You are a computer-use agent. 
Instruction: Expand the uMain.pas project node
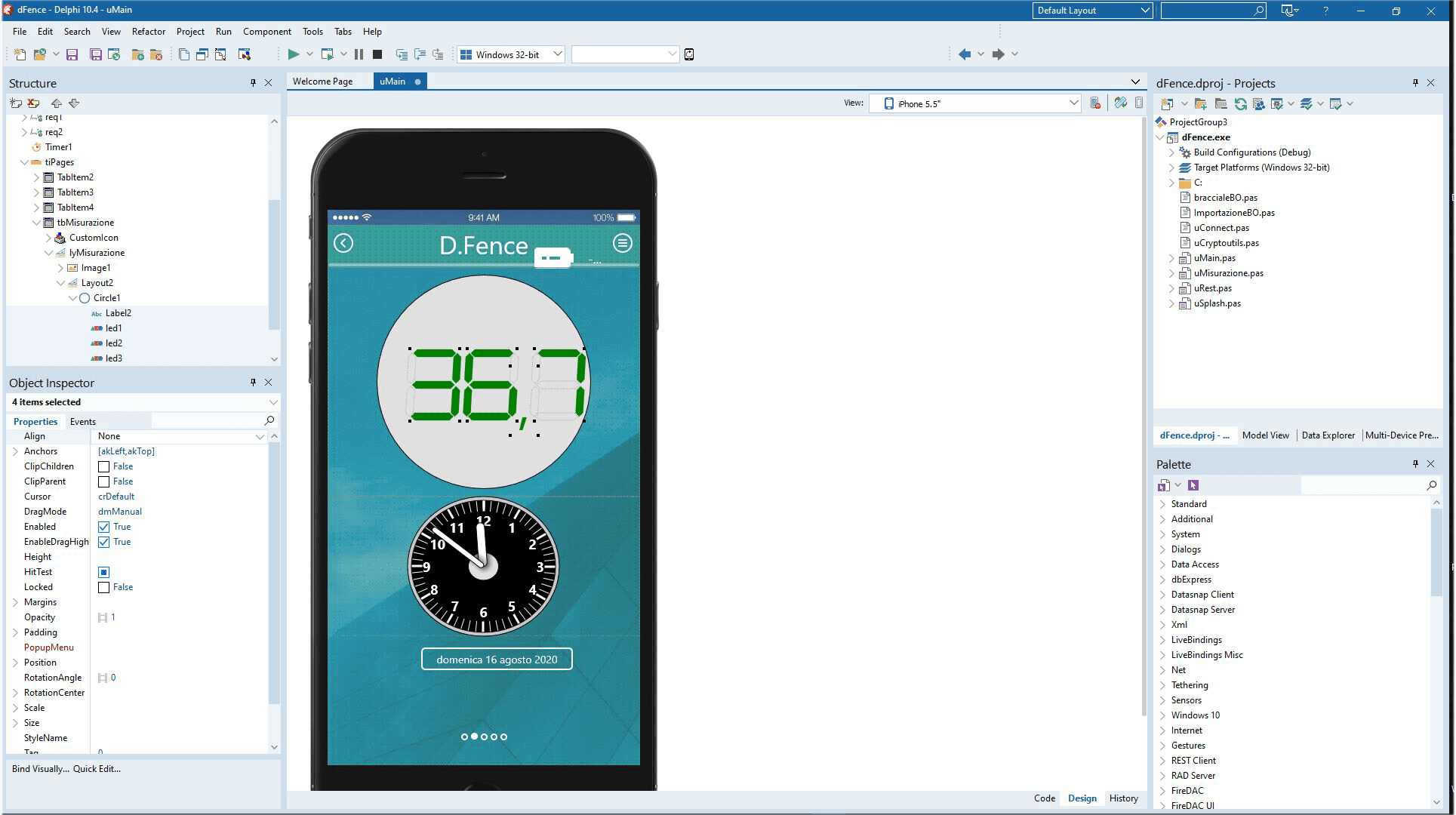click(1172, 258)
